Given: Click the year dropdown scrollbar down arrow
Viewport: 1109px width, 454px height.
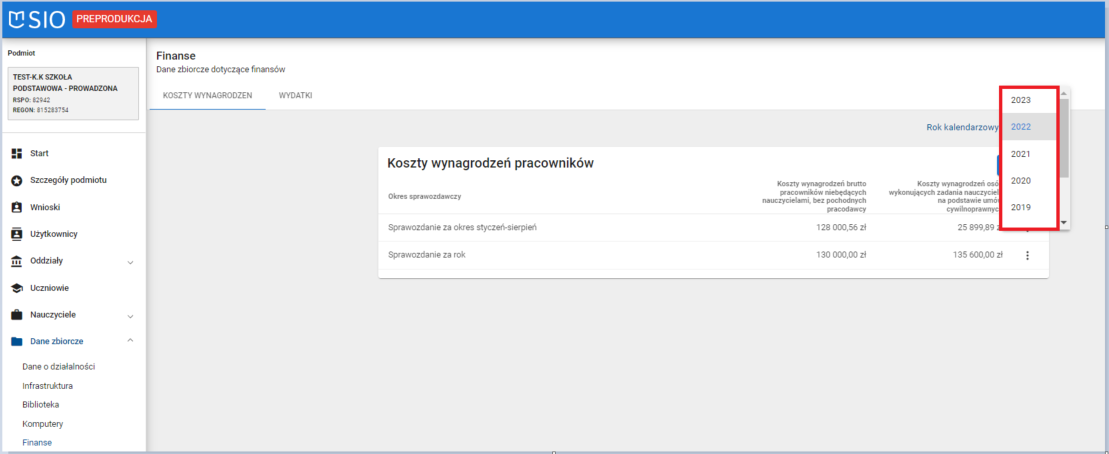Looking at the screenshot, I should [x=1064, y=222].
